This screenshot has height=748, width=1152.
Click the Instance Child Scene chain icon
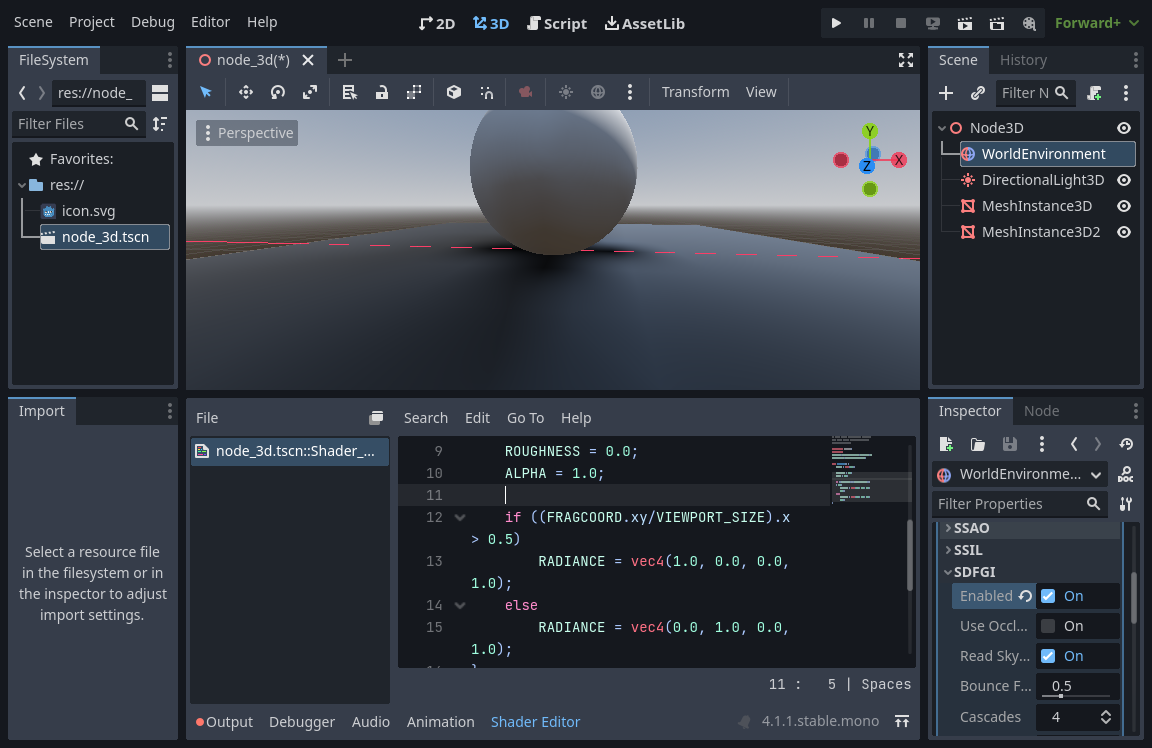[x=977, y=92]
